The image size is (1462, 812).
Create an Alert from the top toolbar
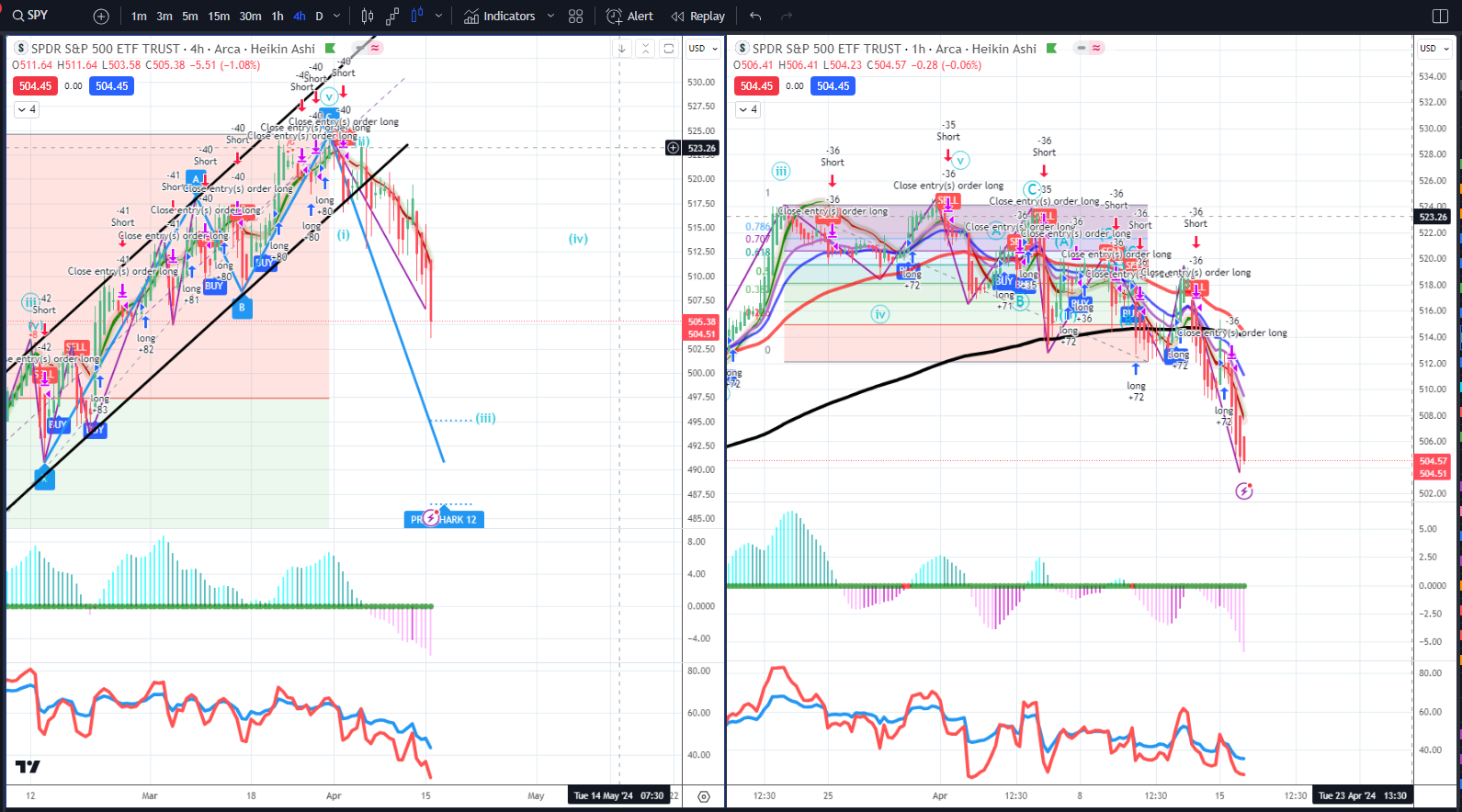tap(629, 16)
